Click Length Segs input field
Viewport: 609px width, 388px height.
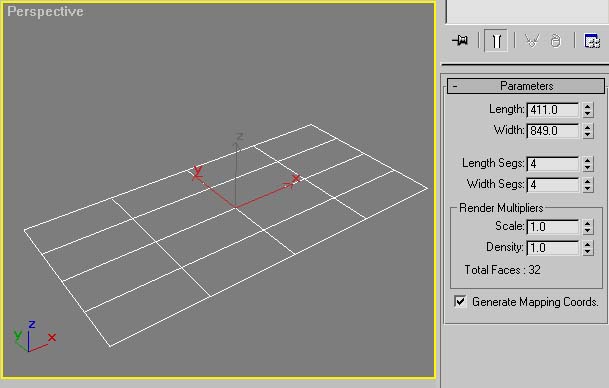point(553,164)
